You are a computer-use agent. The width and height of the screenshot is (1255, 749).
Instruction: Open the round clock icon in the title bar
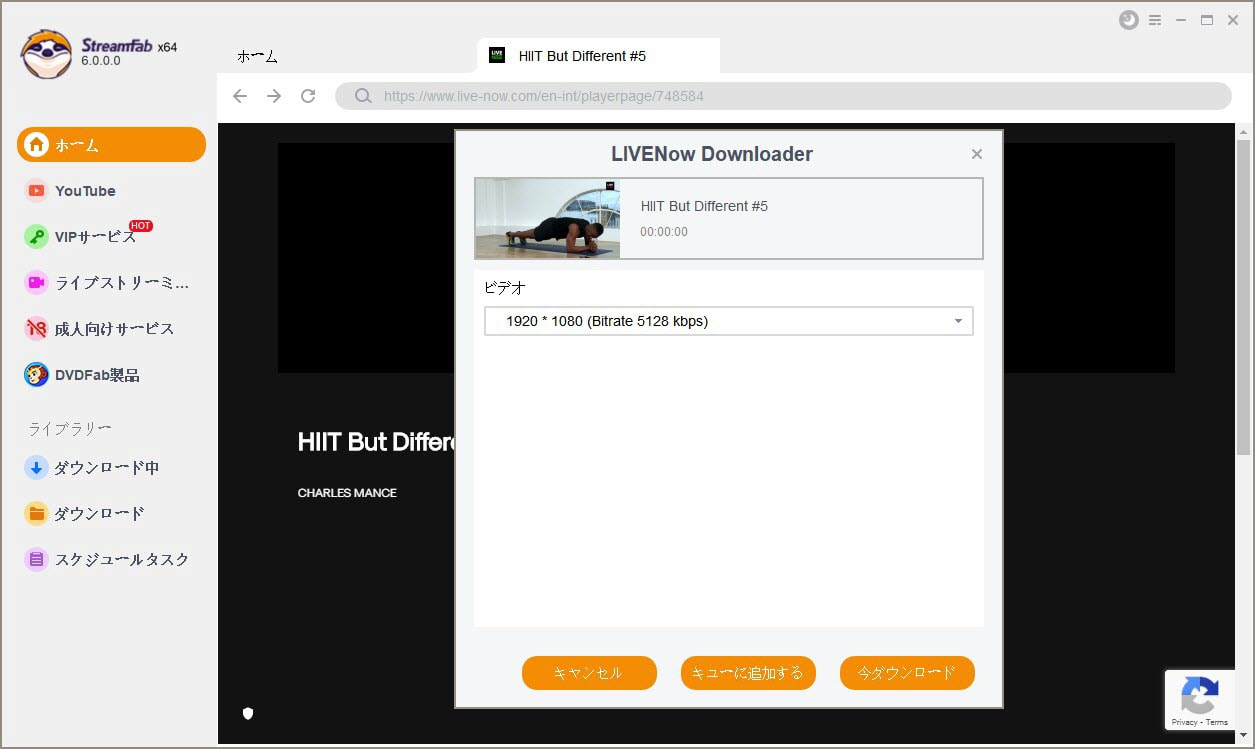tap(1128, 20)
